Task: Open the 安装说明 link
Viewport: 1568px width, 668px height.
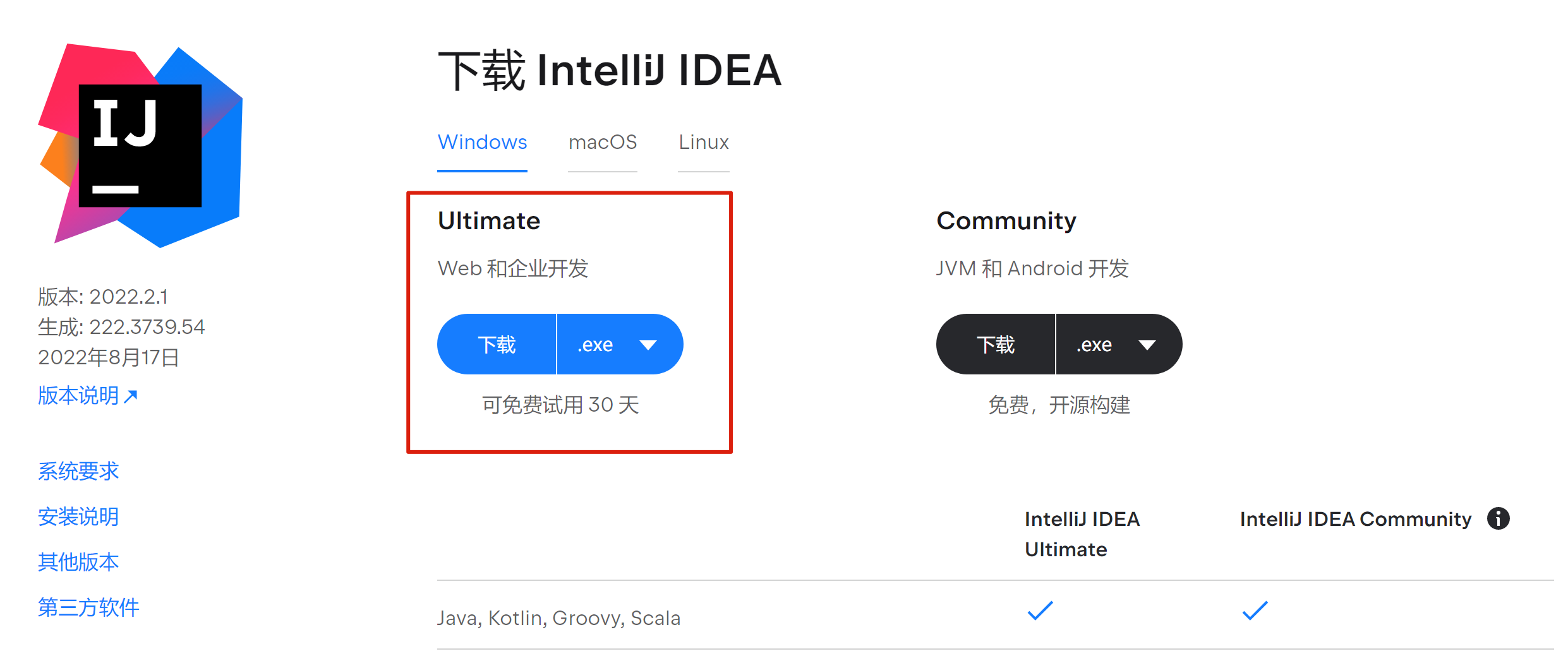Action: 78,517
